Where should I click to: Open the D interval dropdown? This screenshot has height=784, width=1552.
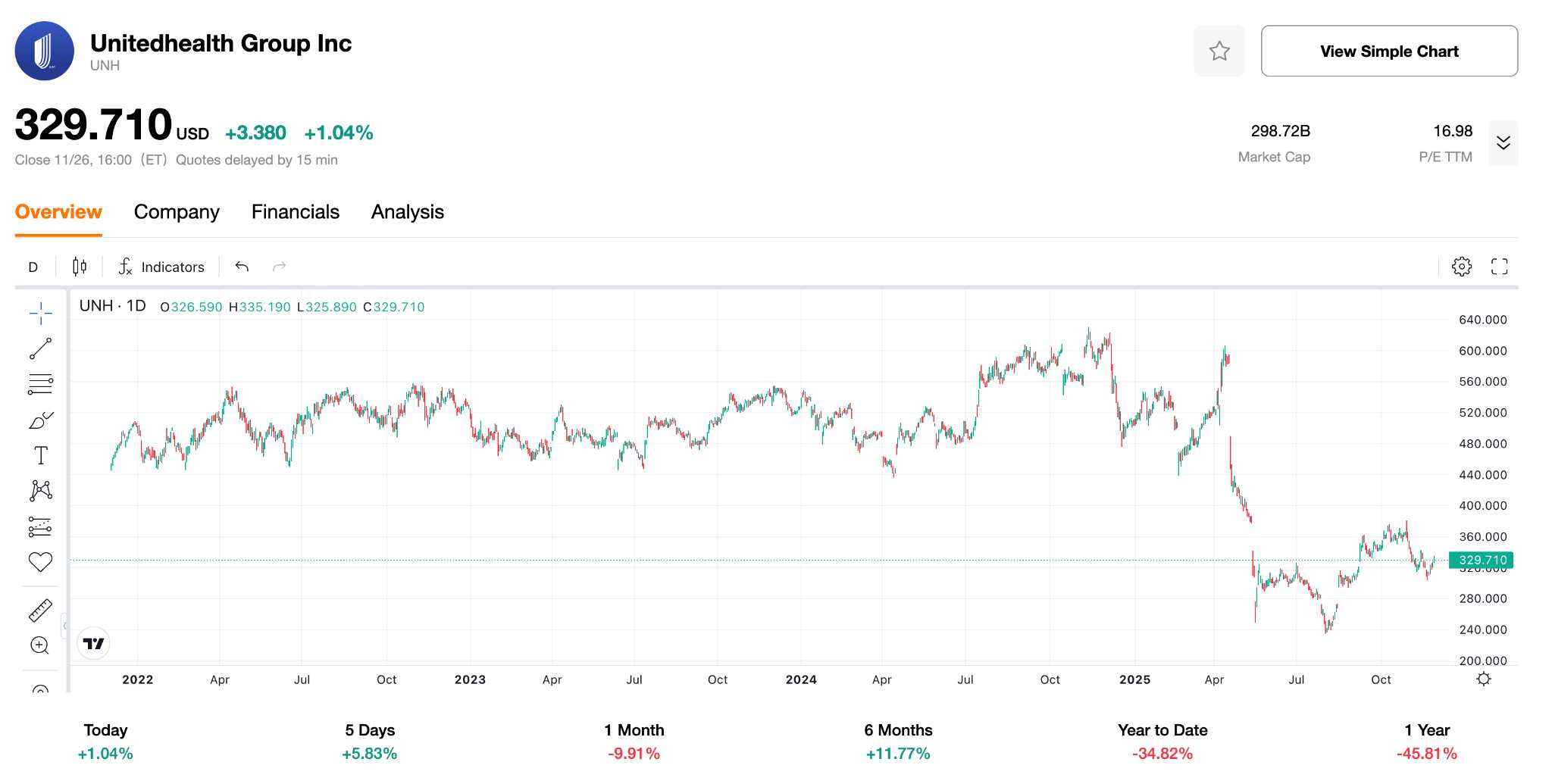click(33, 267)
